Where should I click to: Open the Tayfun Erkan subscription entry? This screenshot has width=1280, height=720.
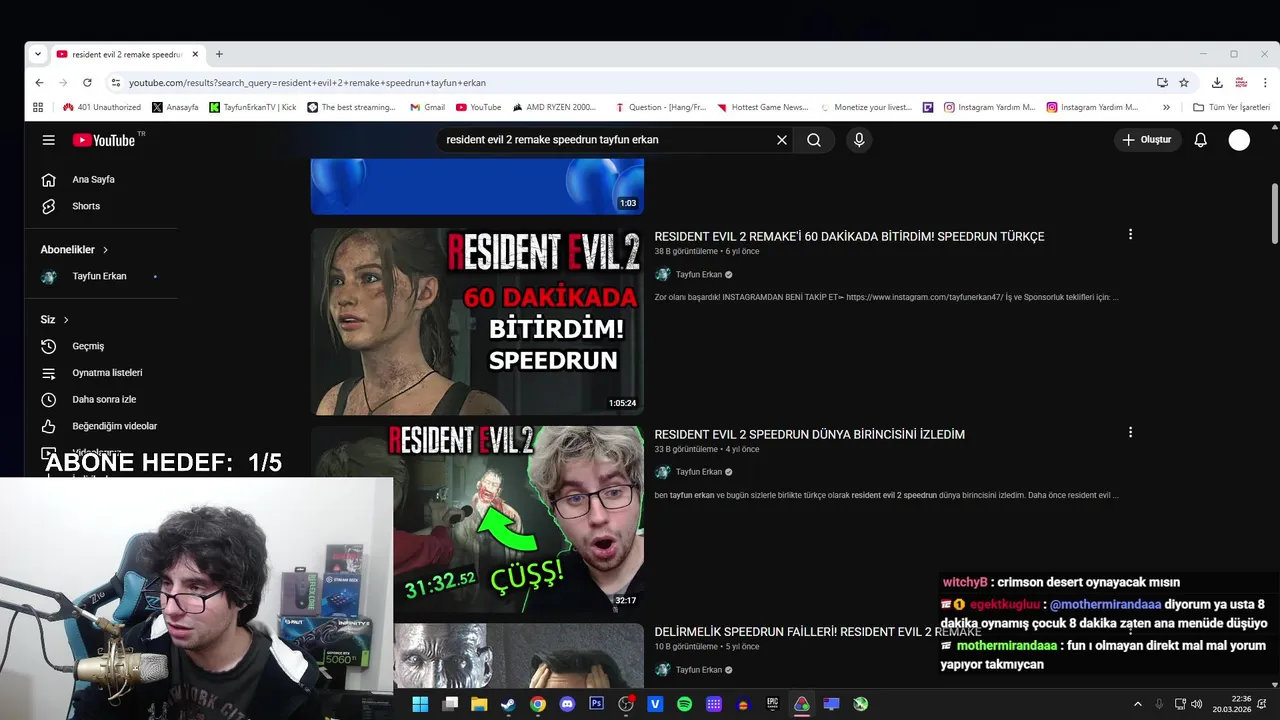point(101,276)
